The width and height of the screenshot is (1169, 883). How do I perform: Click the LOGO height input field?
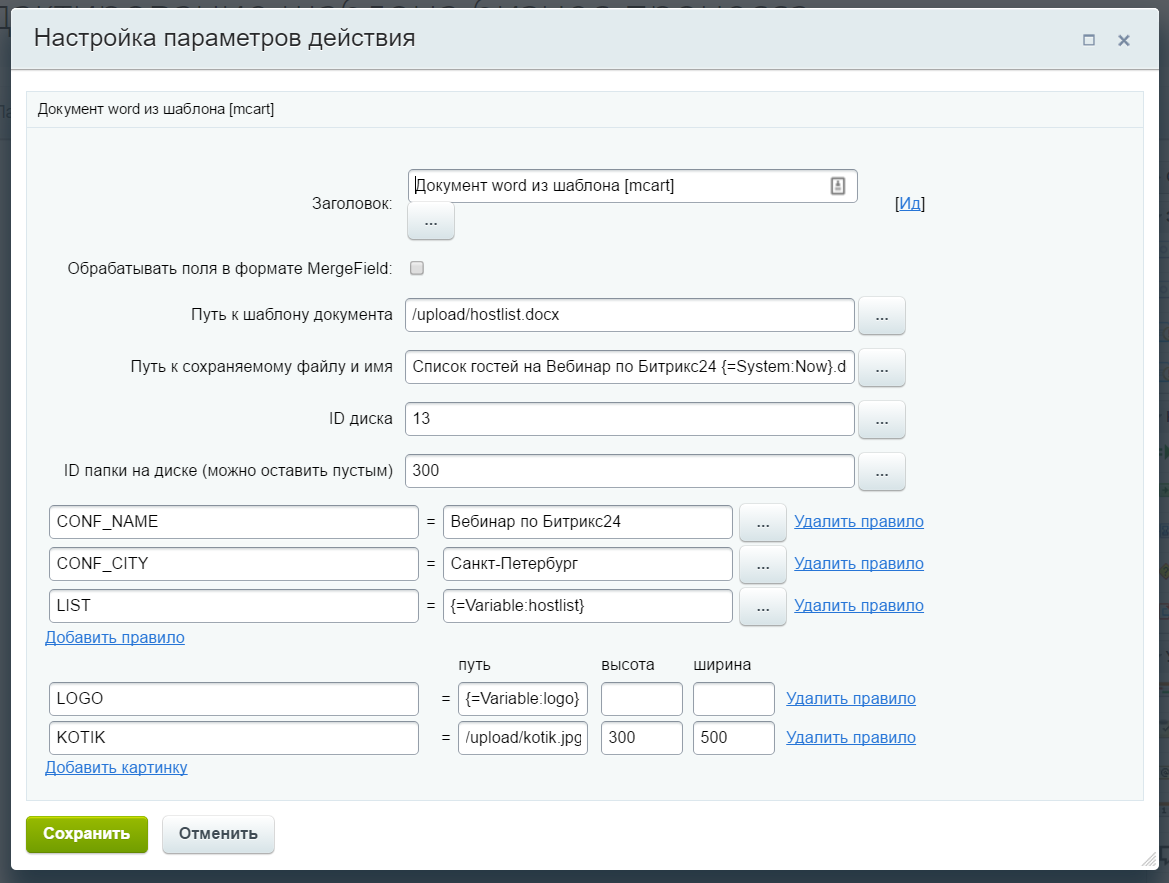641,699
